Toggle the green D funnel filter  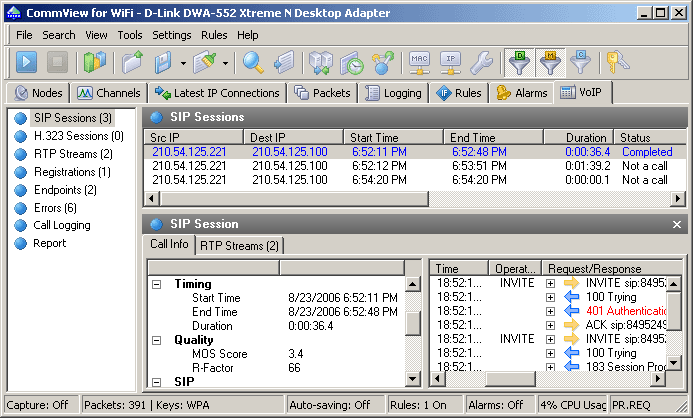point(519,62)
